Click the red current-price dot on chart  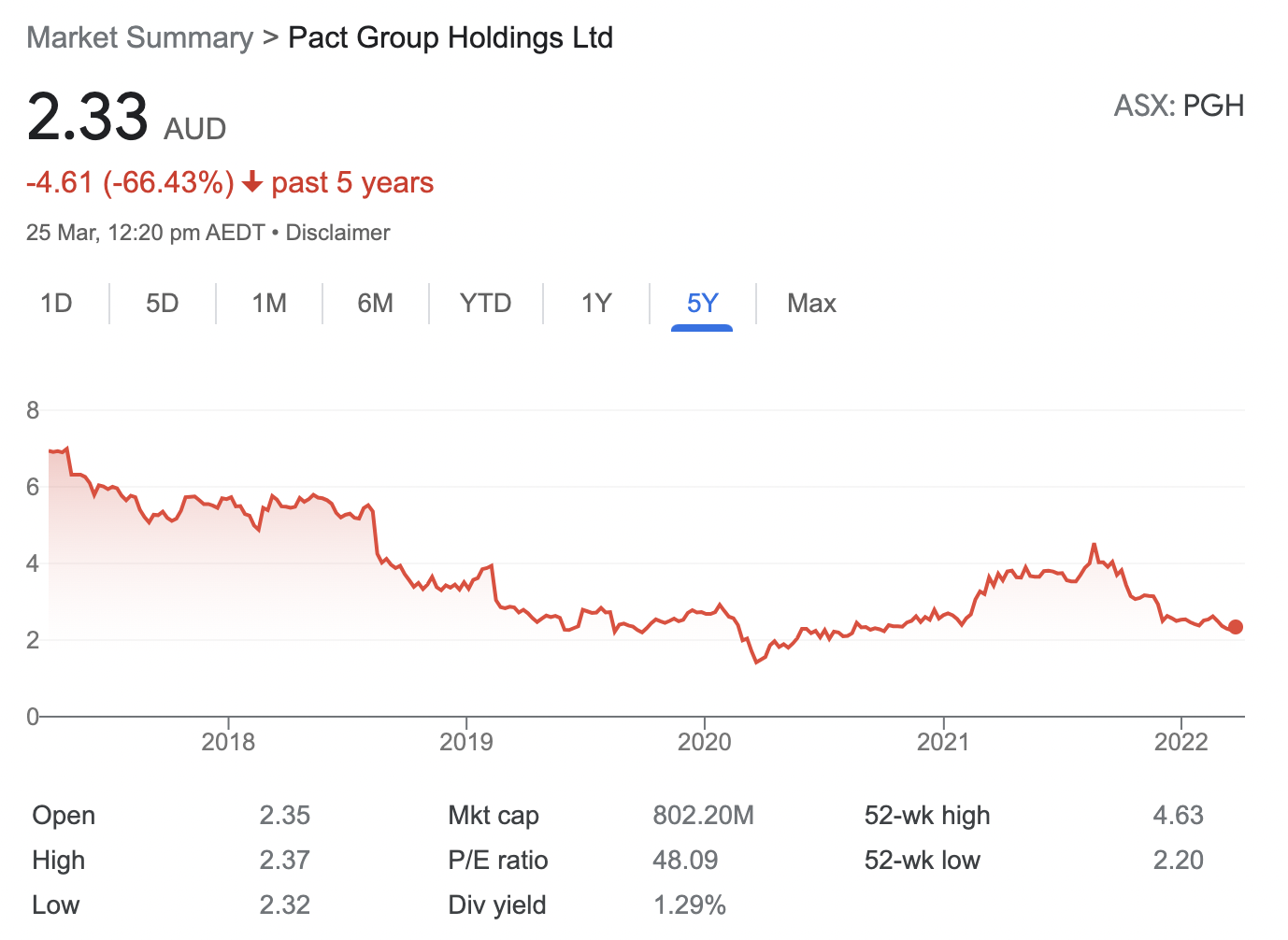[1236, 627]
